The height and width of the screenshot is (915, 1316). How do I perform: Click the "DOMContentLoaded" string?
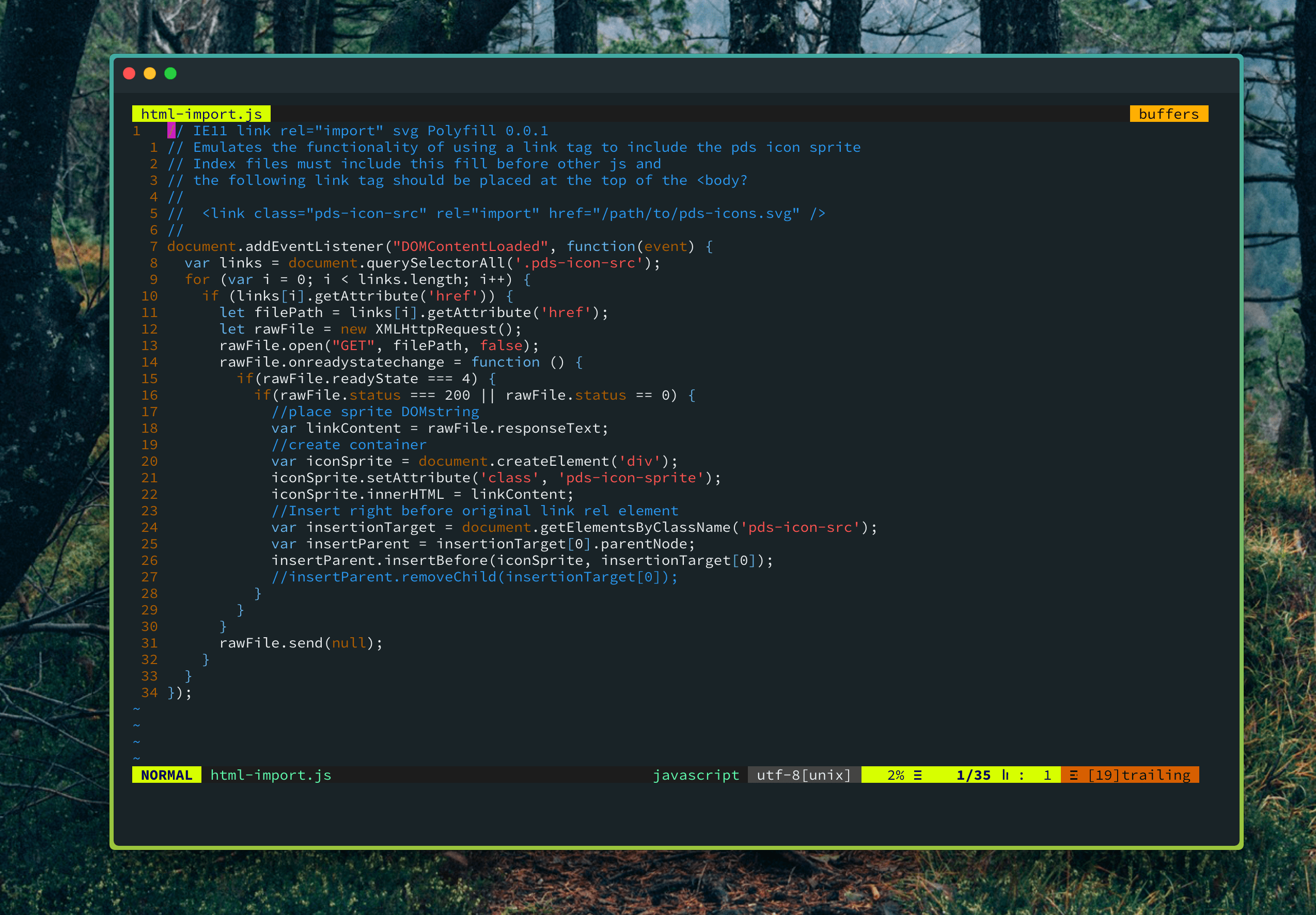tap(470, 246)
